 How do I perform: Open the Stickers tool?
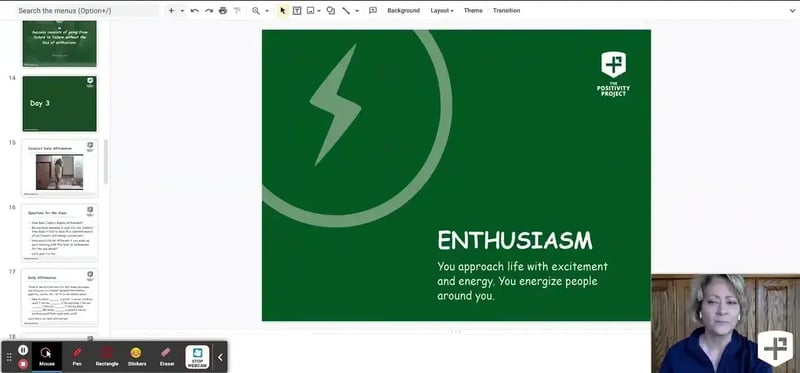(137, 356)
